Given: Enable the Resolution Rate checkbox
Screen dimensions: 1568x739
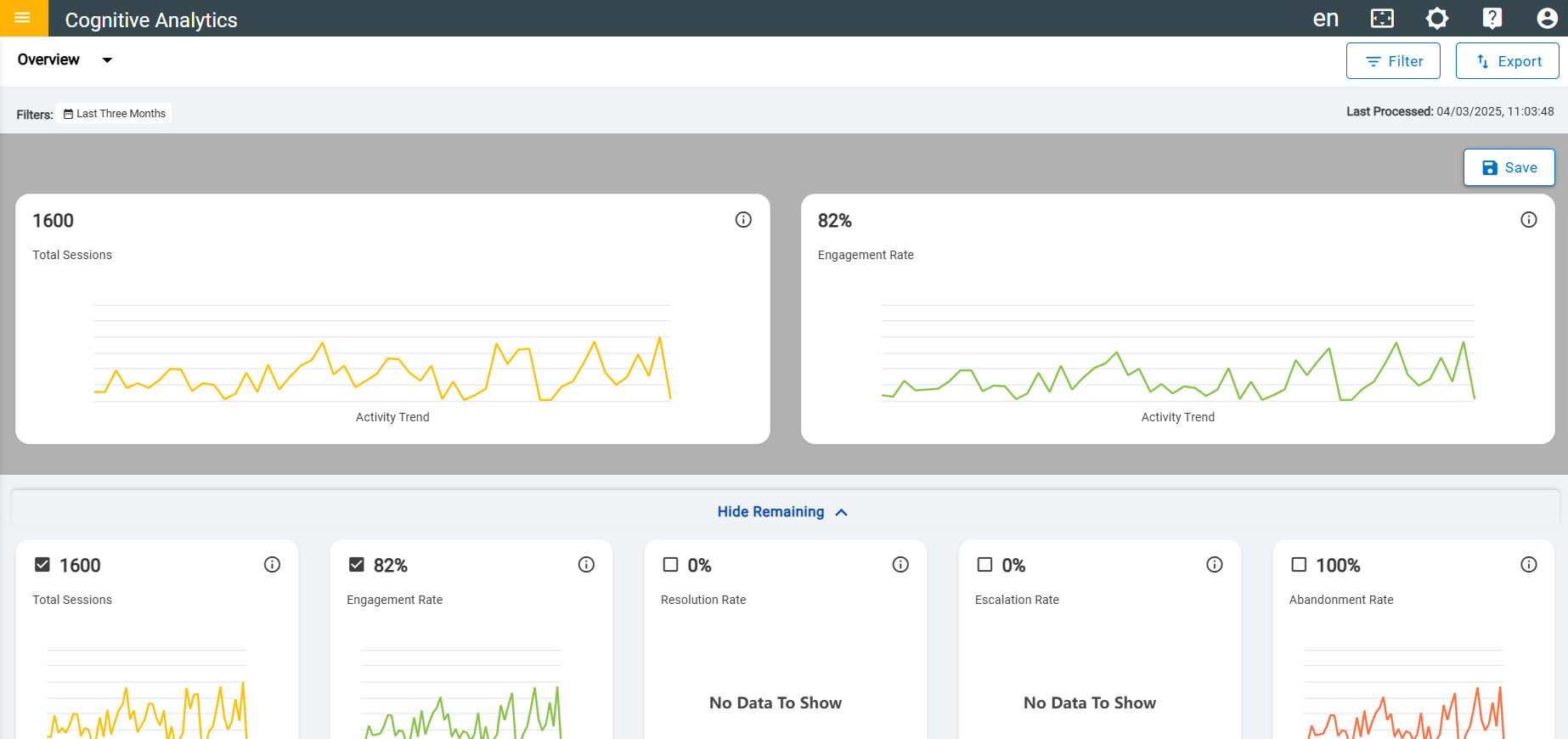Looking at the screenshot, I should pos(671,565).
